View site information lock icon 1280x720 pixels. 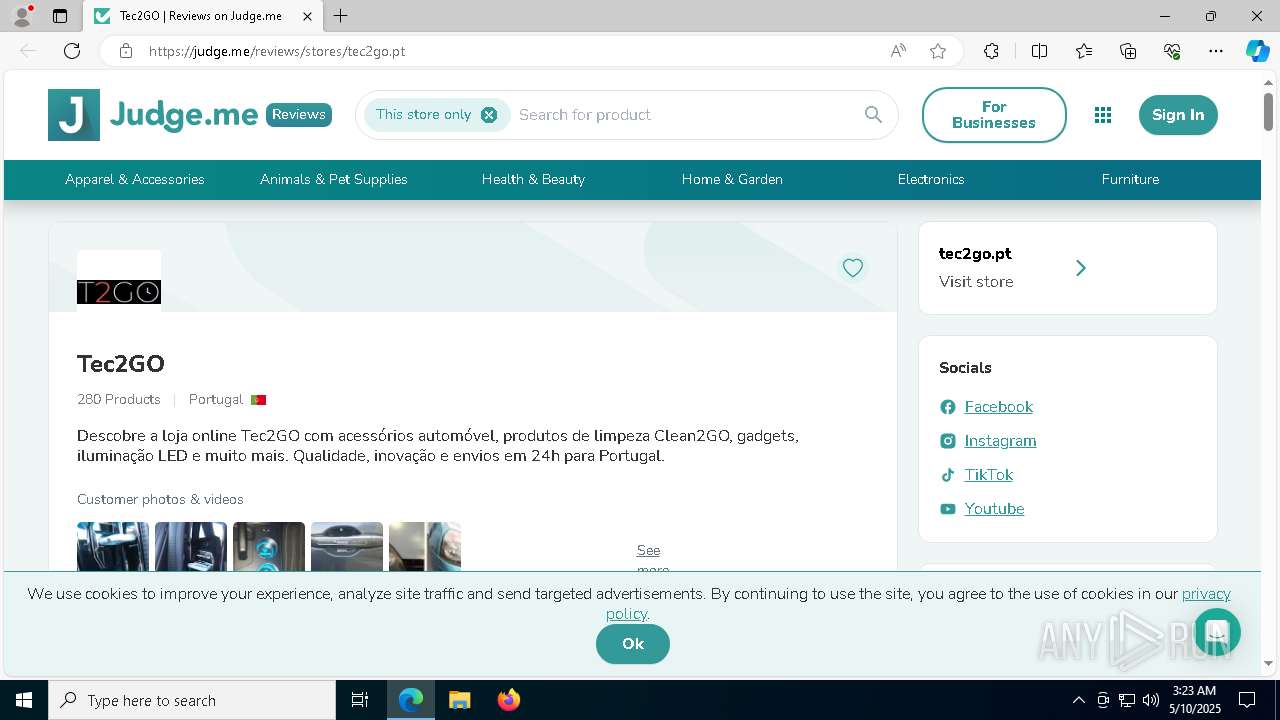coord(126,51)
